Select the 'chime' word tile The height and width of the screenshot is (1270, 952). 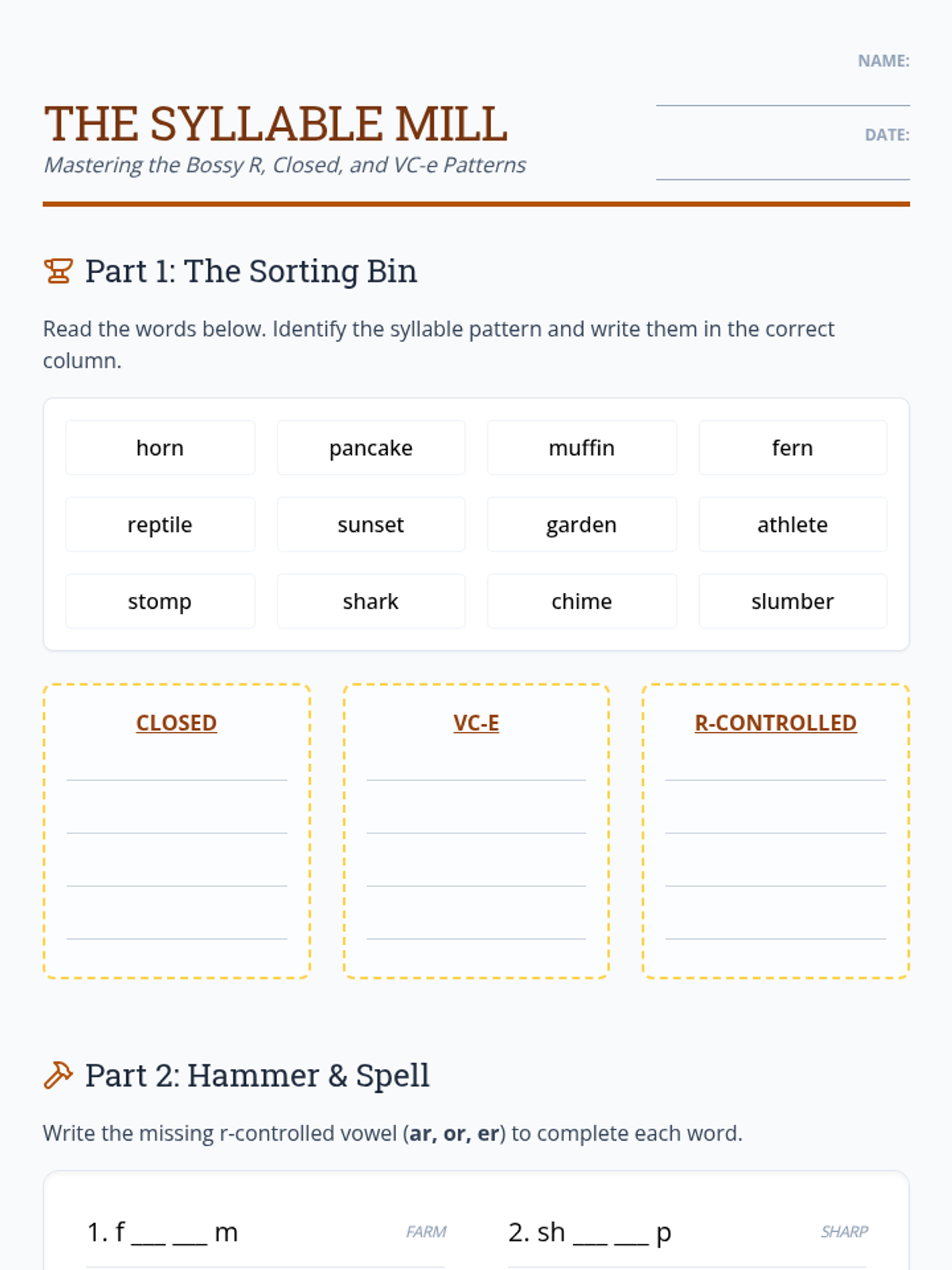coord(582,602)
